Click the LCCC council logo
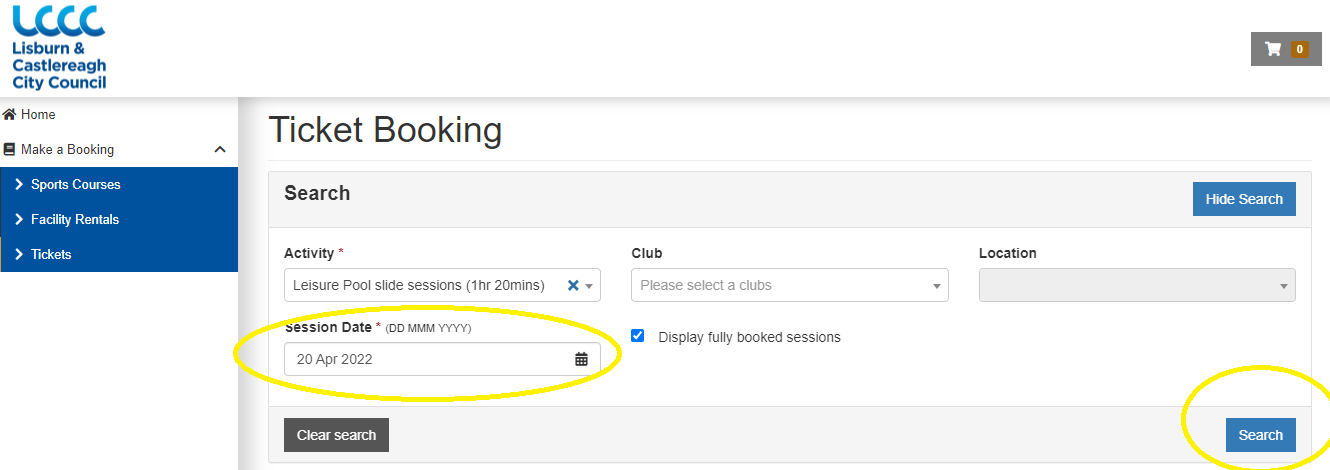Screen dimensions: 1330x470 (58, 46)
